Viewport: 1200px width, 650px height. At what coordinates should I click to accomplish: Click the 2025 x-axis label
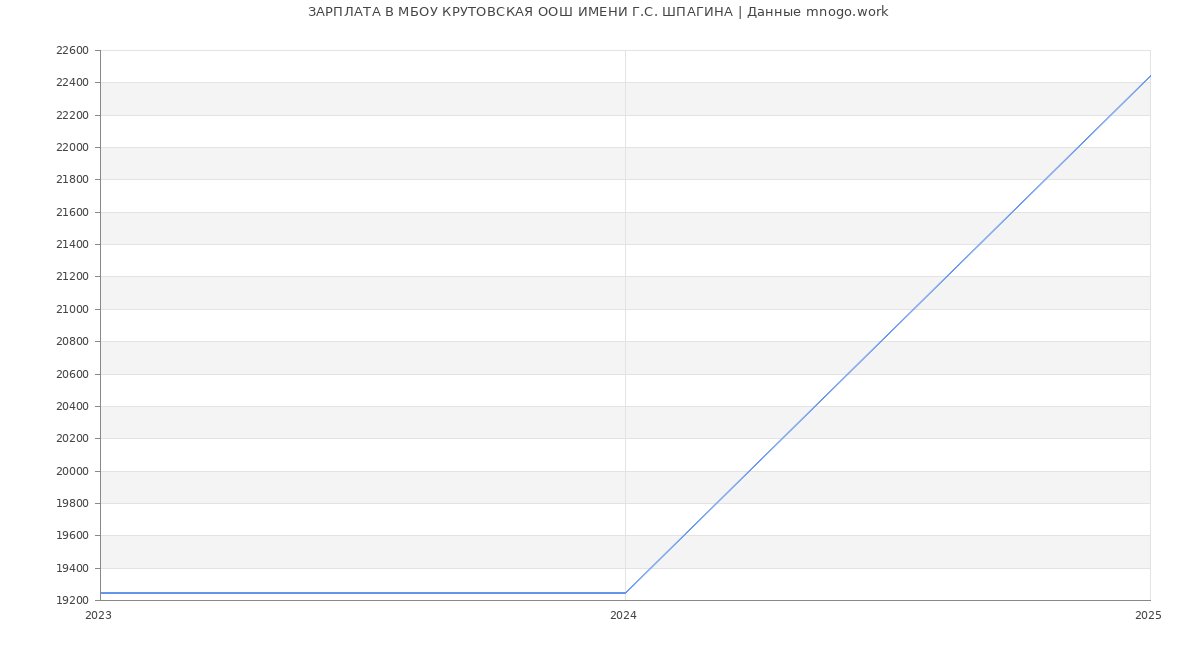click(x=1148, y=616)
